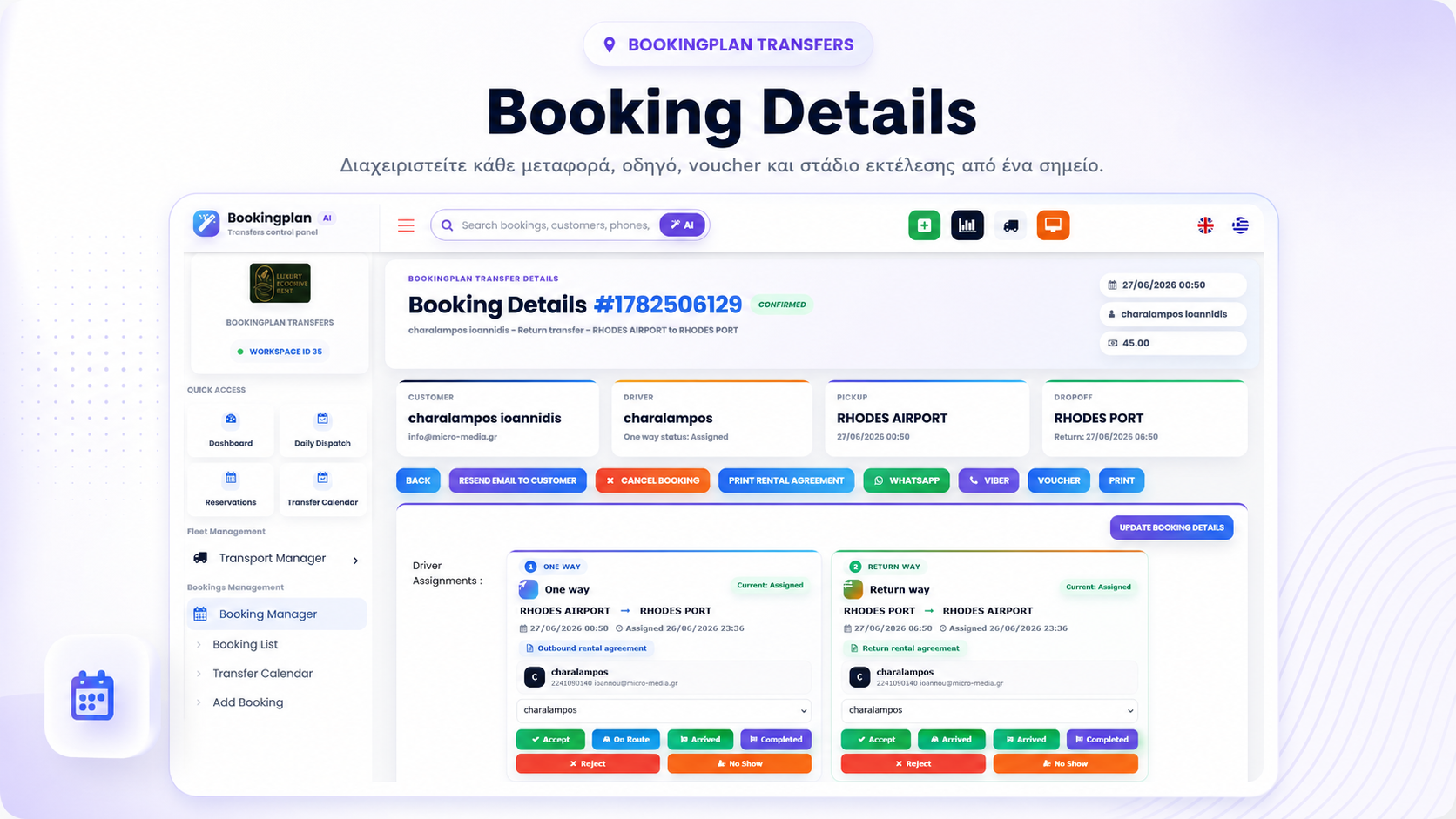Click the Return way vehicle icon
This screenshot has height=819, width=1456.
[853, 589]
